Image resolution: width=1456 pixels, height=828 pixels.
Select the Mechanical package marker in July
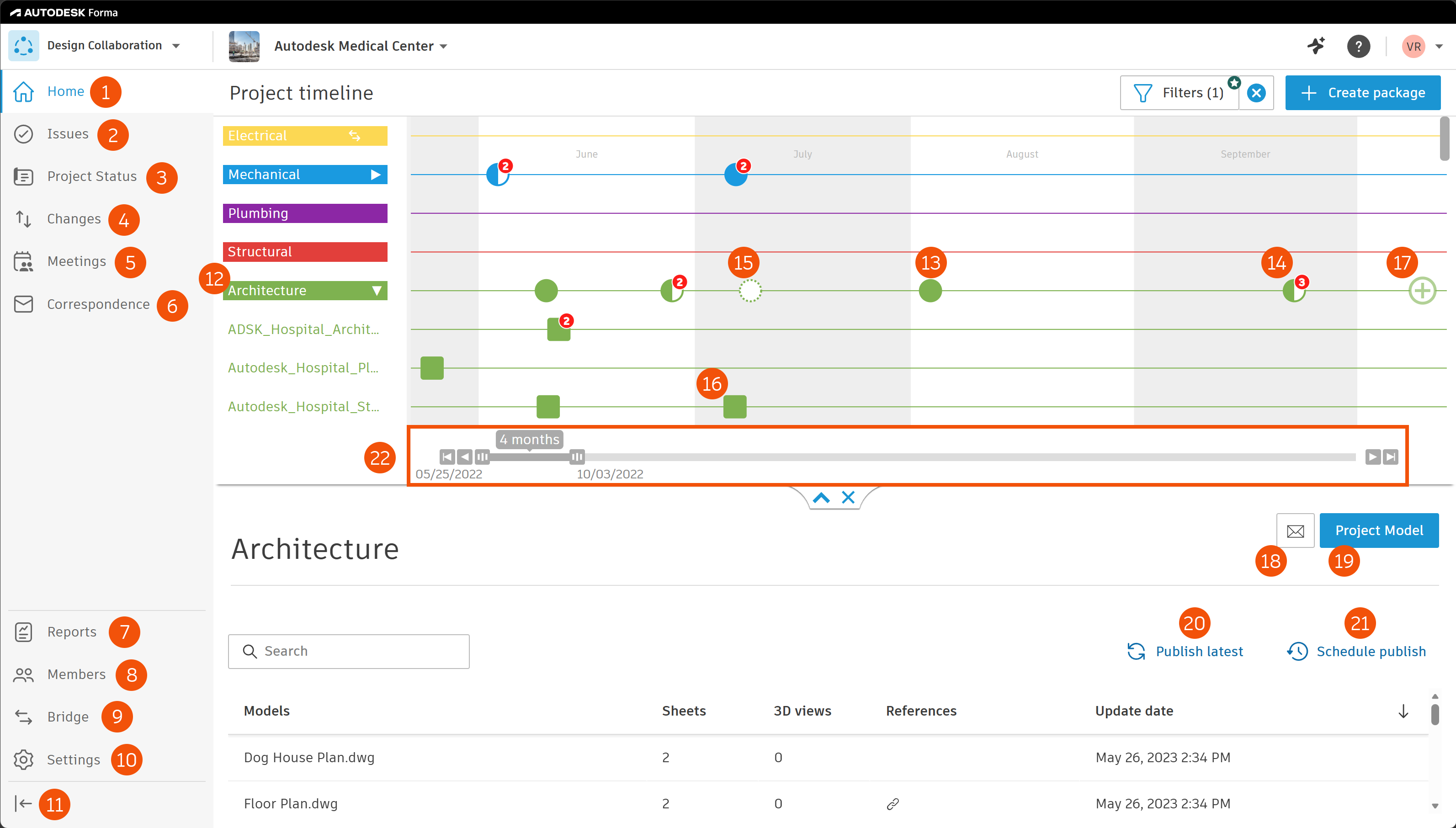(x=735, y=175)
